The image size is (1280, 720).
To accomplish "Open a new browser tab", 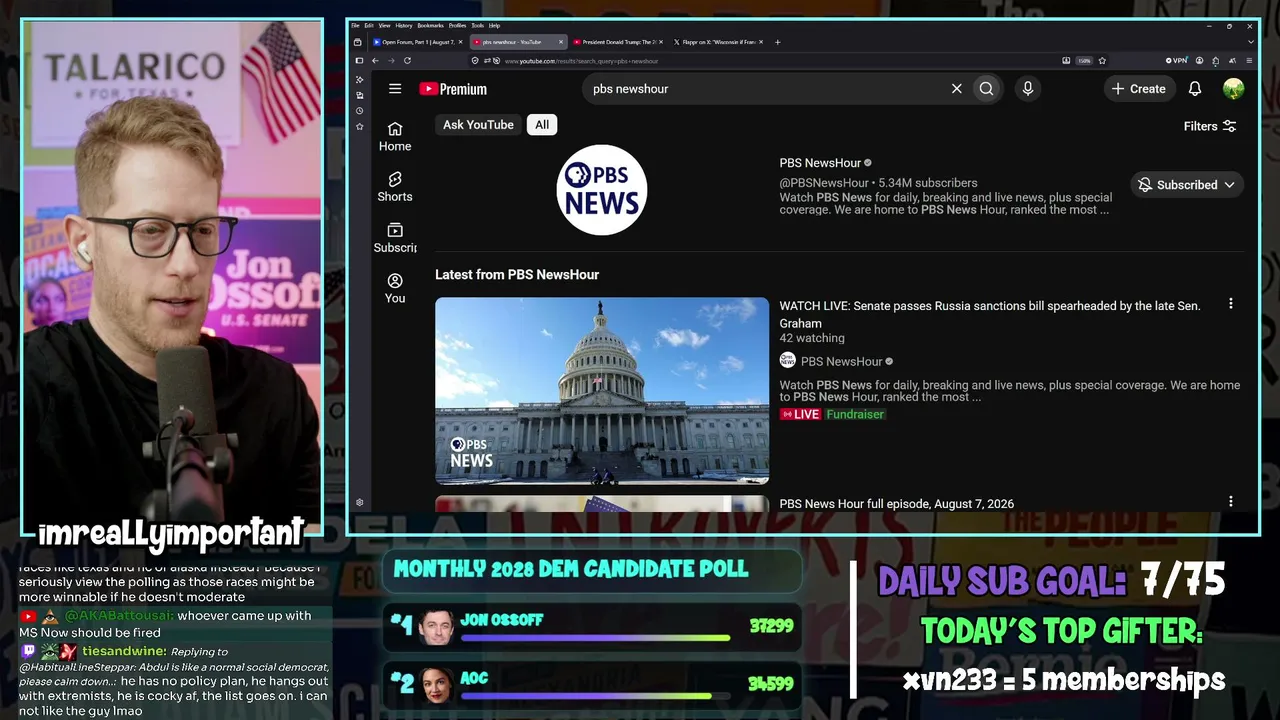I will pos(778,42).
